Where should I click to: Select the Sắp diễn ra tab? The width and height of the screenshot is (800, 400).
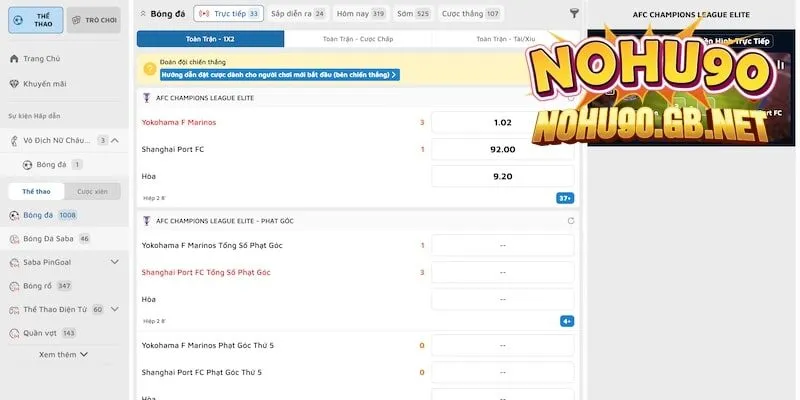[x=298, y=14]
